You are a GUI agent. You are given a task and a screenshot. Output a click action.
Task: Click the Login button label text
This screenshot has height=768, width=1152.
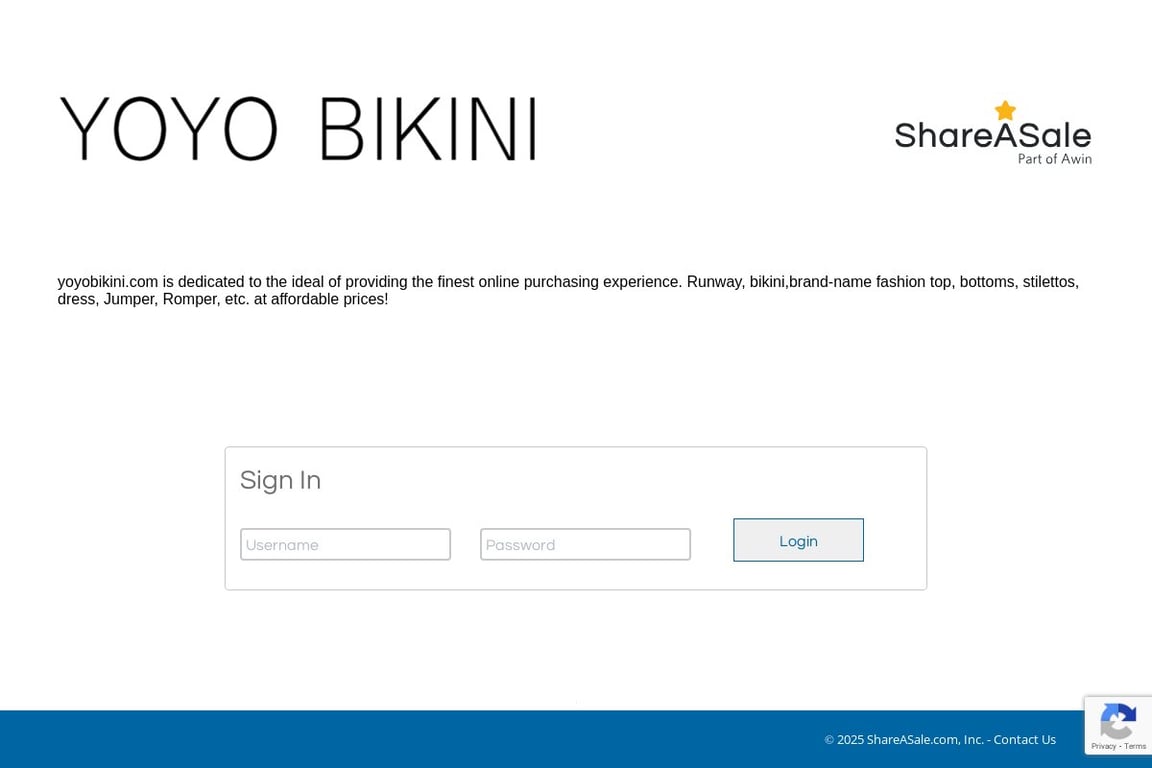coord(798,541)
